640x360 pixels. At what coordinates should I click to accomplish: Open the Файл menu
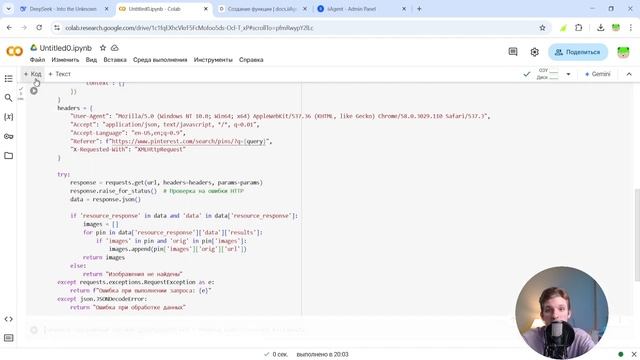click(37, 60)
